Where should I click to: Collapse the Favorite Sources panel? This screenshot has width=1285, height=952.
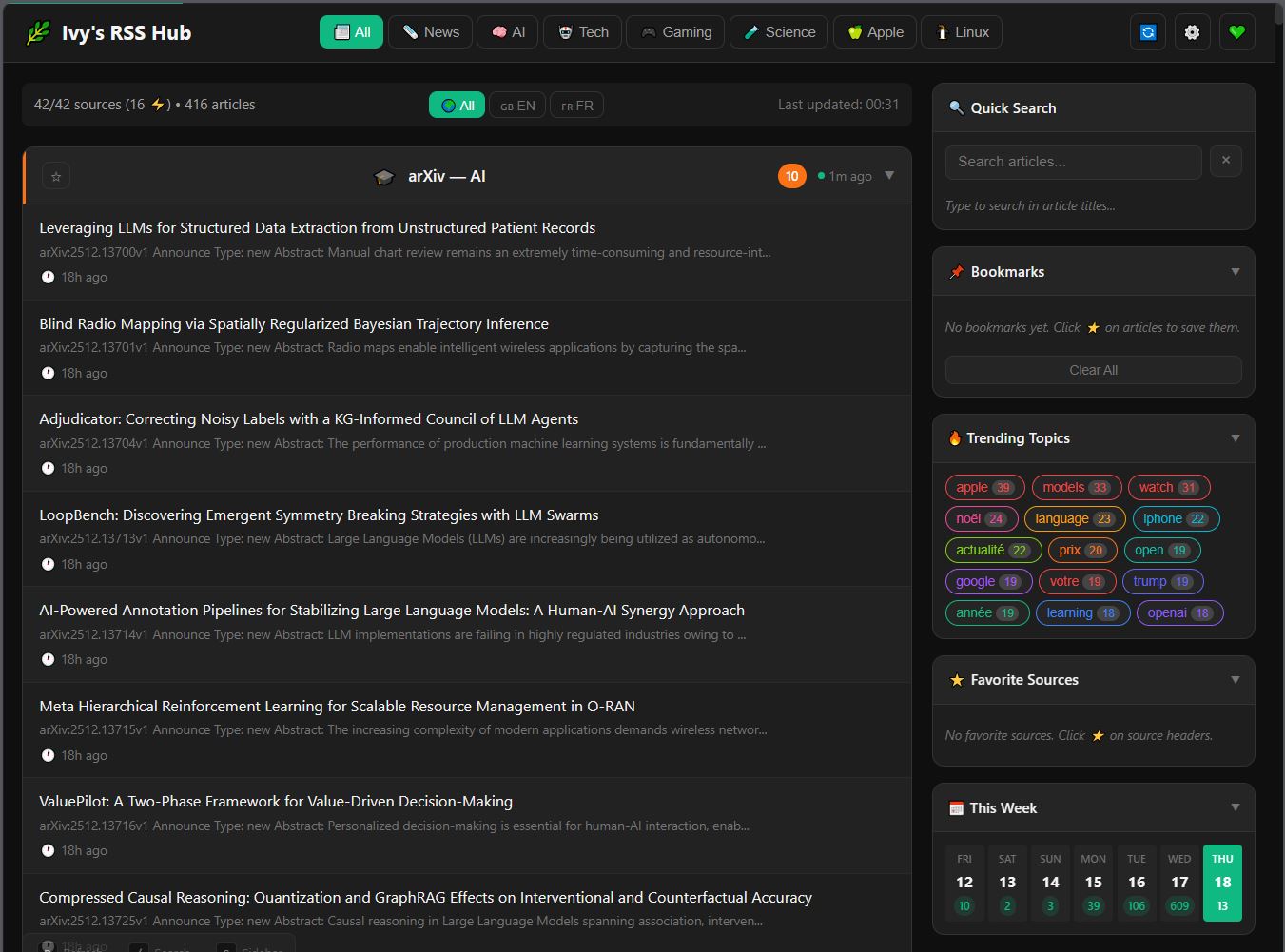click(1236, 680)
